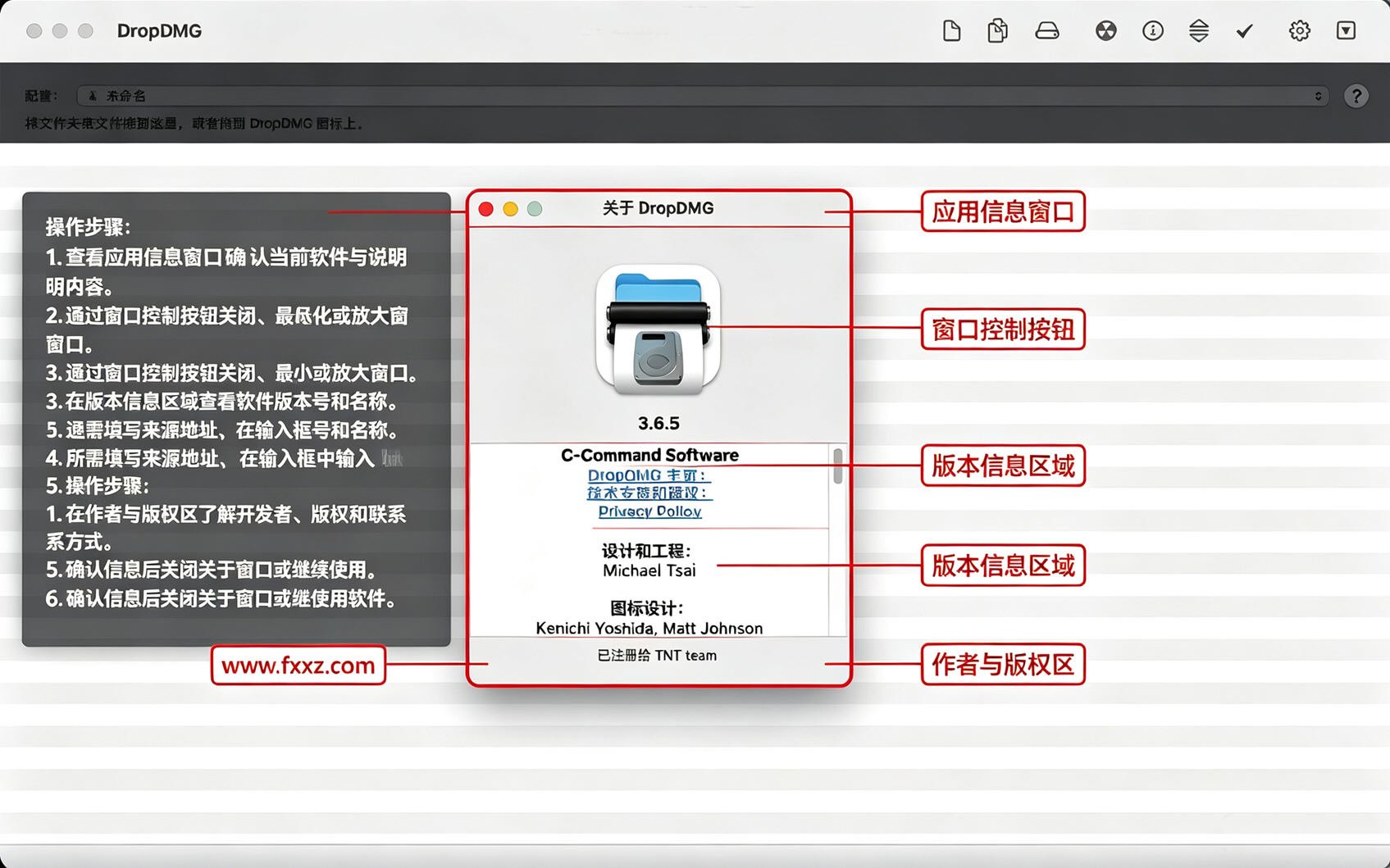Screen dimensions: 1390x868
Task: Click the stacked layers toolbar icon
Action: point(1199,31)
